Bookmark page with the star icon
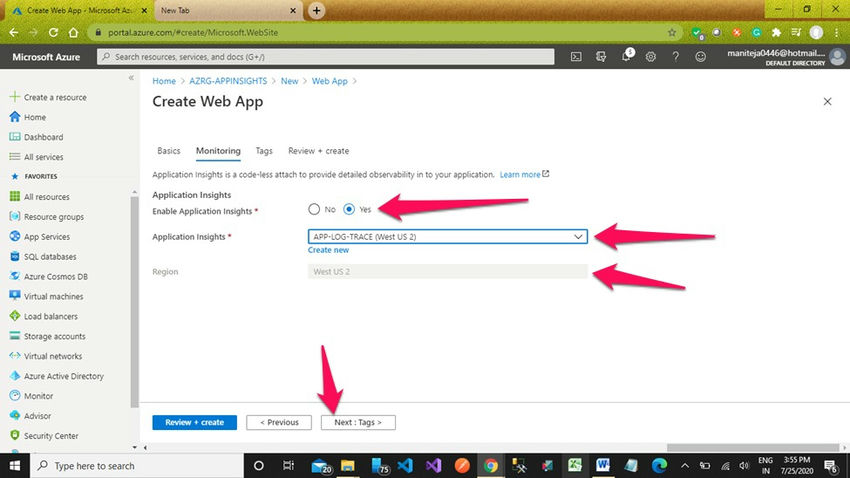 [x=672, y=33]
